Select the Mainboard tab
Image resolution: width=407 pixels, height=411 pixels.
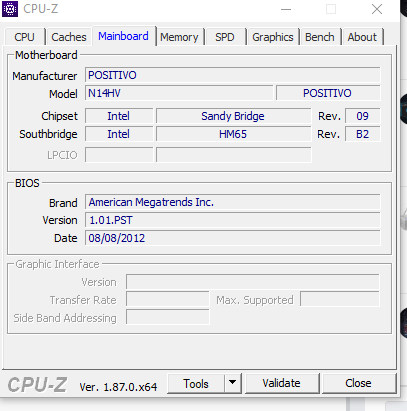point(123,36)
